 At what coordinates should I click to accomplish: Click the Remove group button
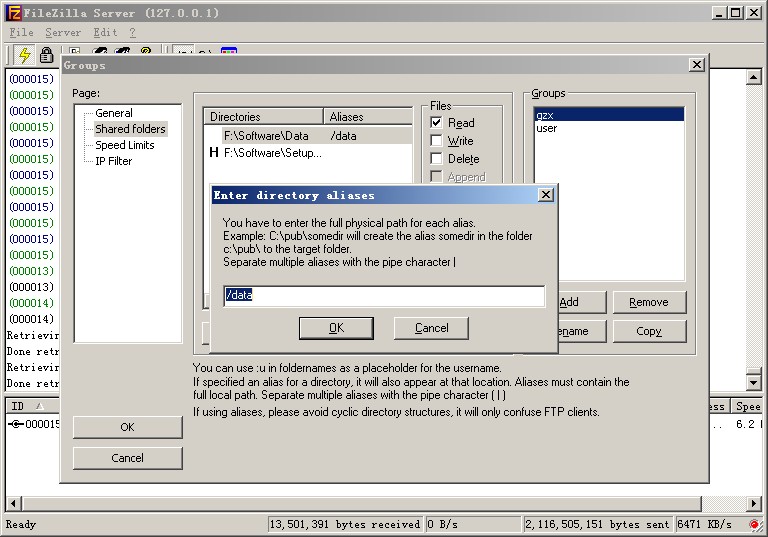coord(649,302)
